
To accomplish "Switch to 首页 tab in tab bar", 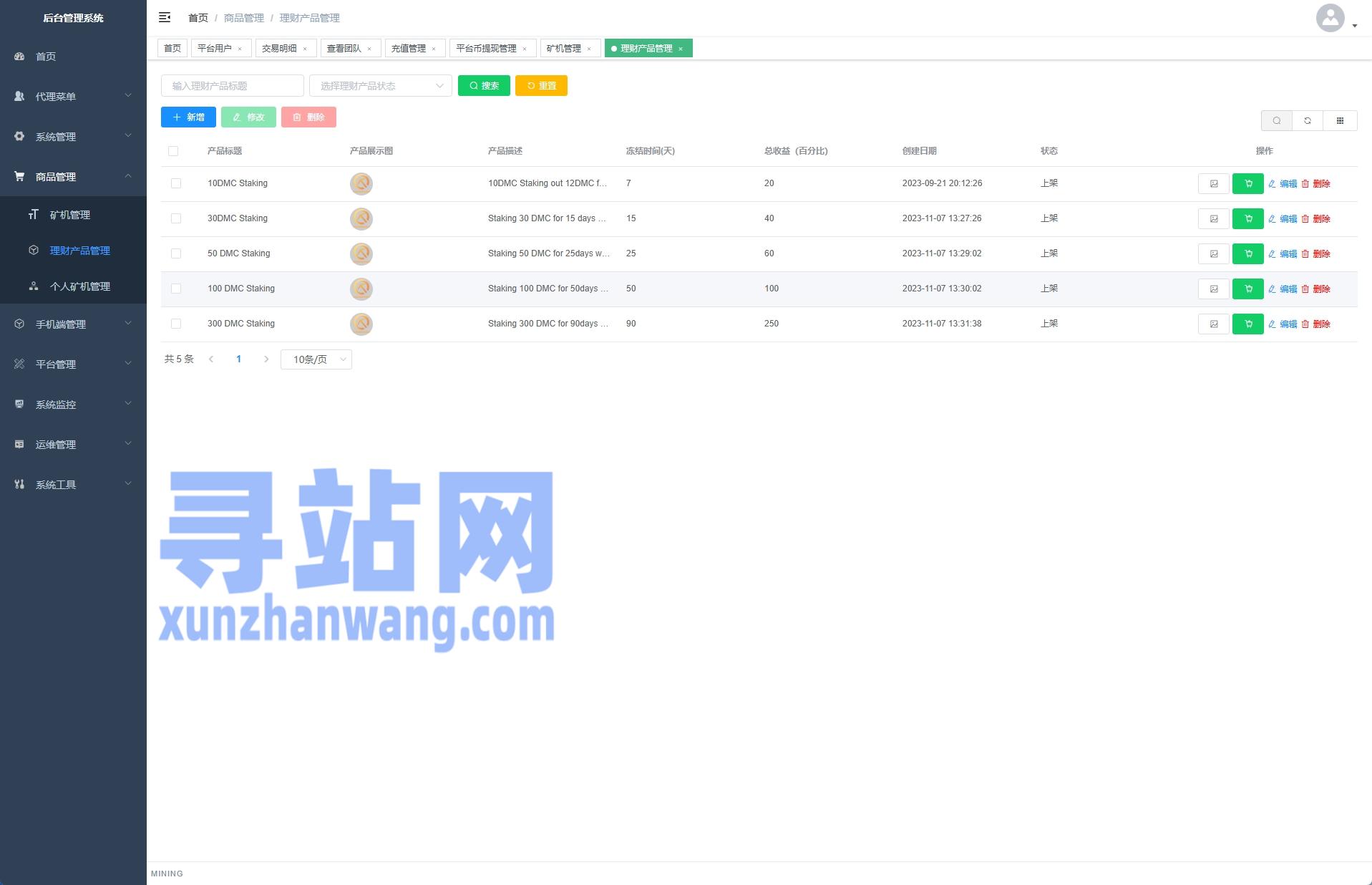I will point(172,49).
